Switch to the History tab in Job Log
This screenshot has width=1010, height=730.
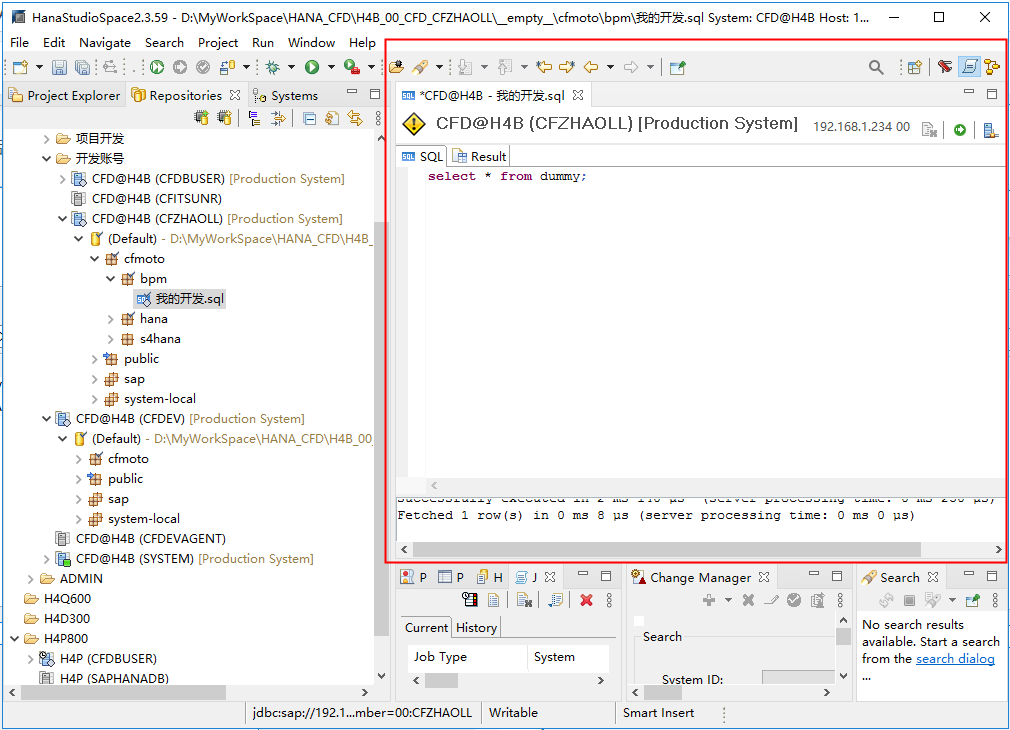pos(476,628)
